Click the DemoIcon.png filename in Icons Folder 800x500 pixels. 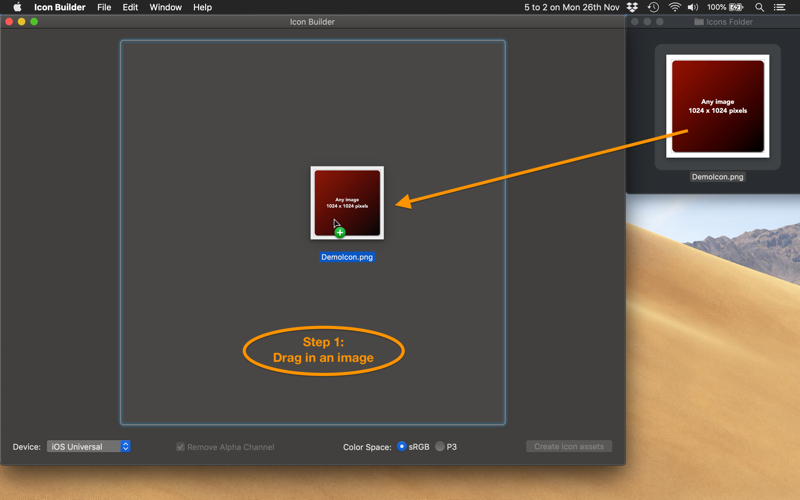pyautogui.click(x=717, y=177)
